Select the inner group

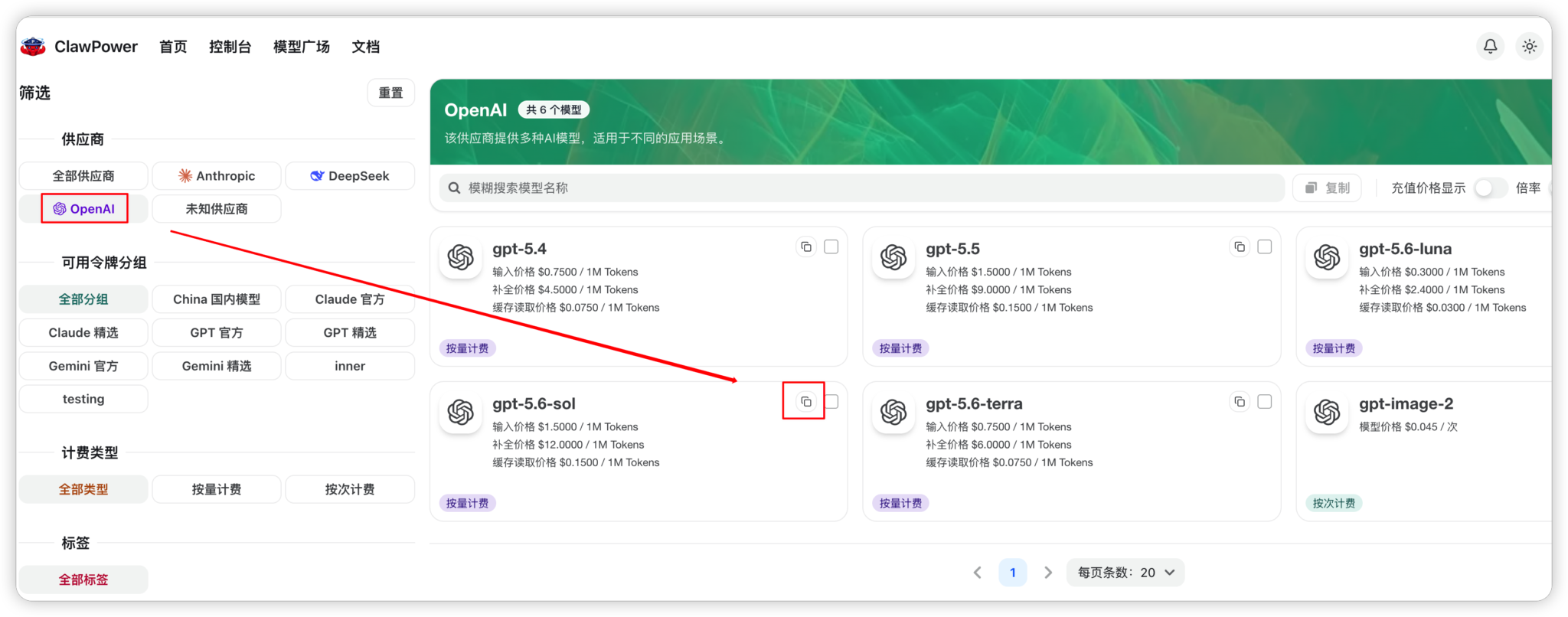[350, 366]
